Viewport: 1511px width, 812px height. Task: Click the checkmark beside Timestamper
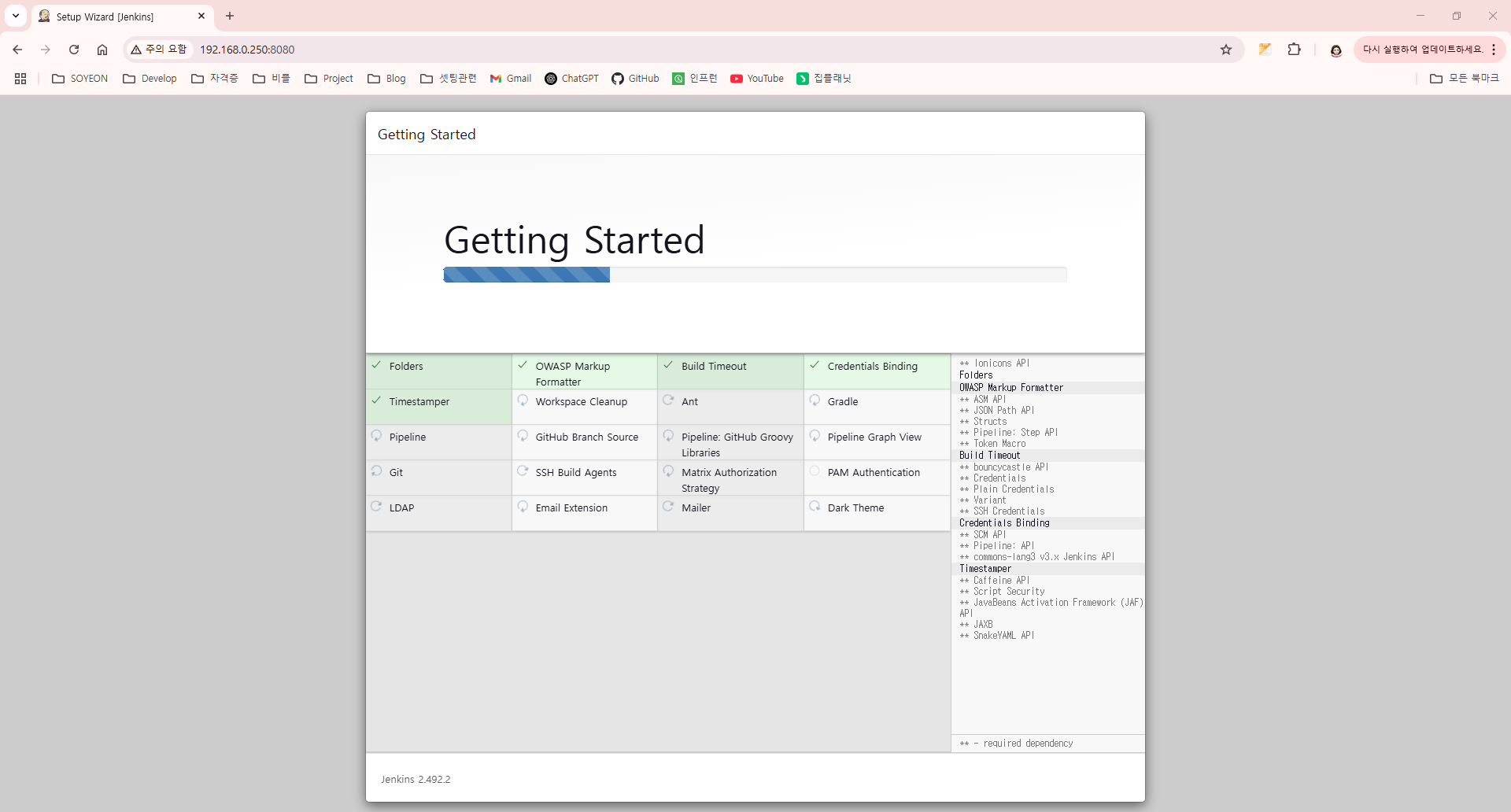tap(376, 400)
